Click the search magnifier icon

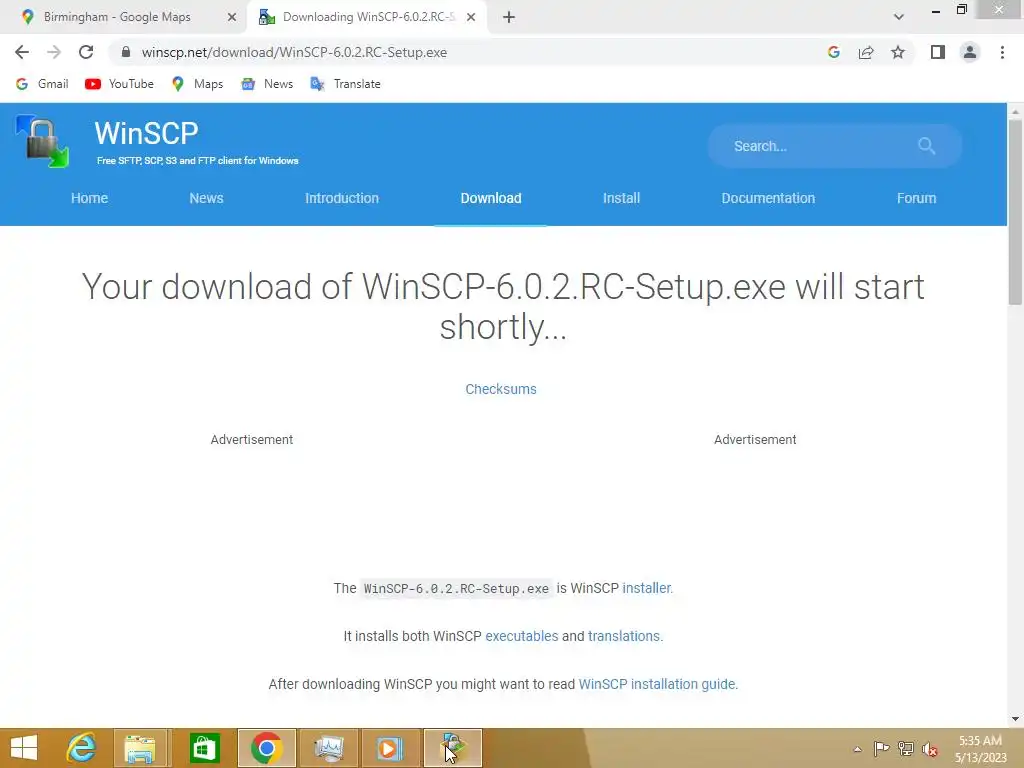[926, 146]
